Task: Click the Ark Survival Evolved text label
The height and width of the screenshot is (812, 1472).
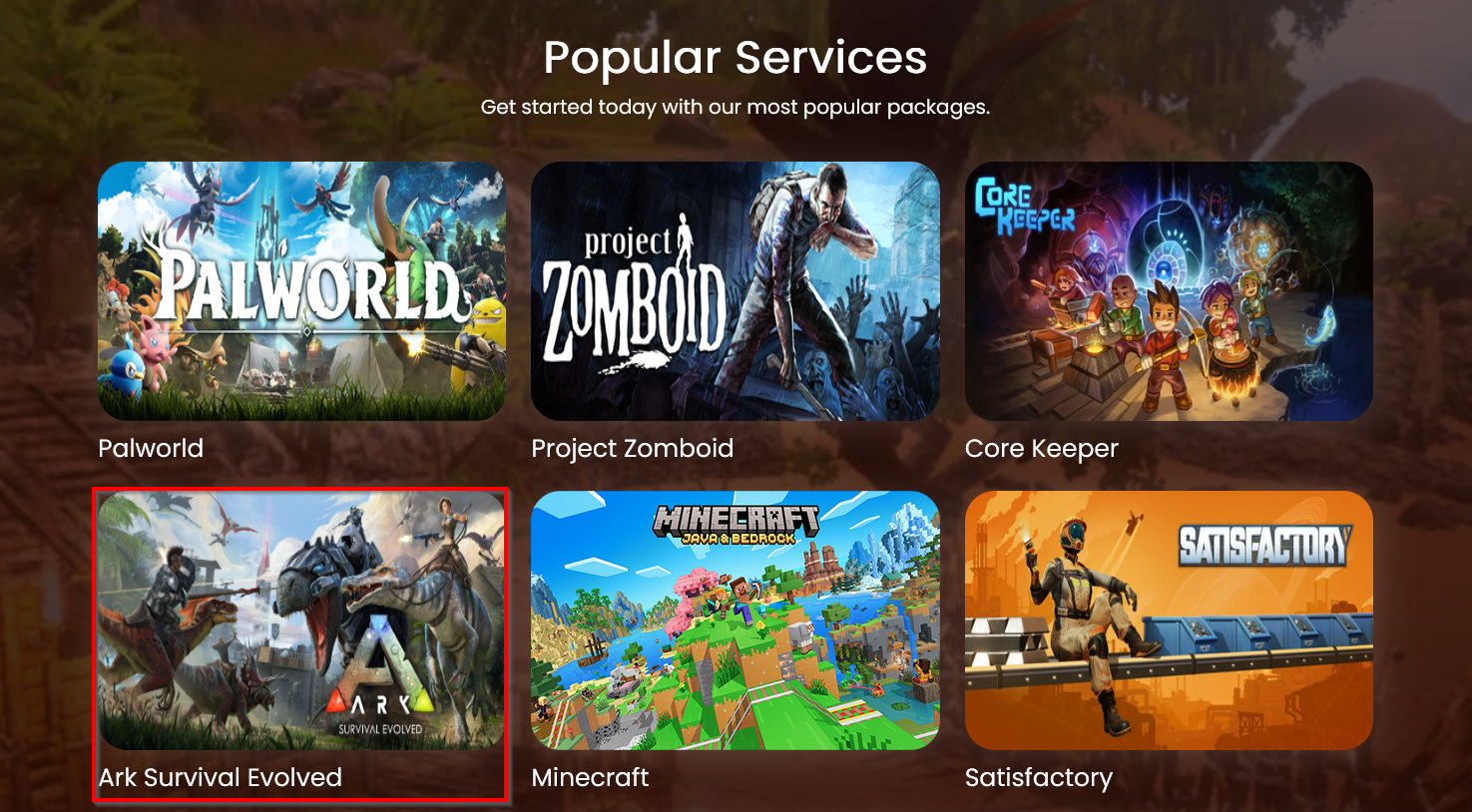Action: coord(221,777)
